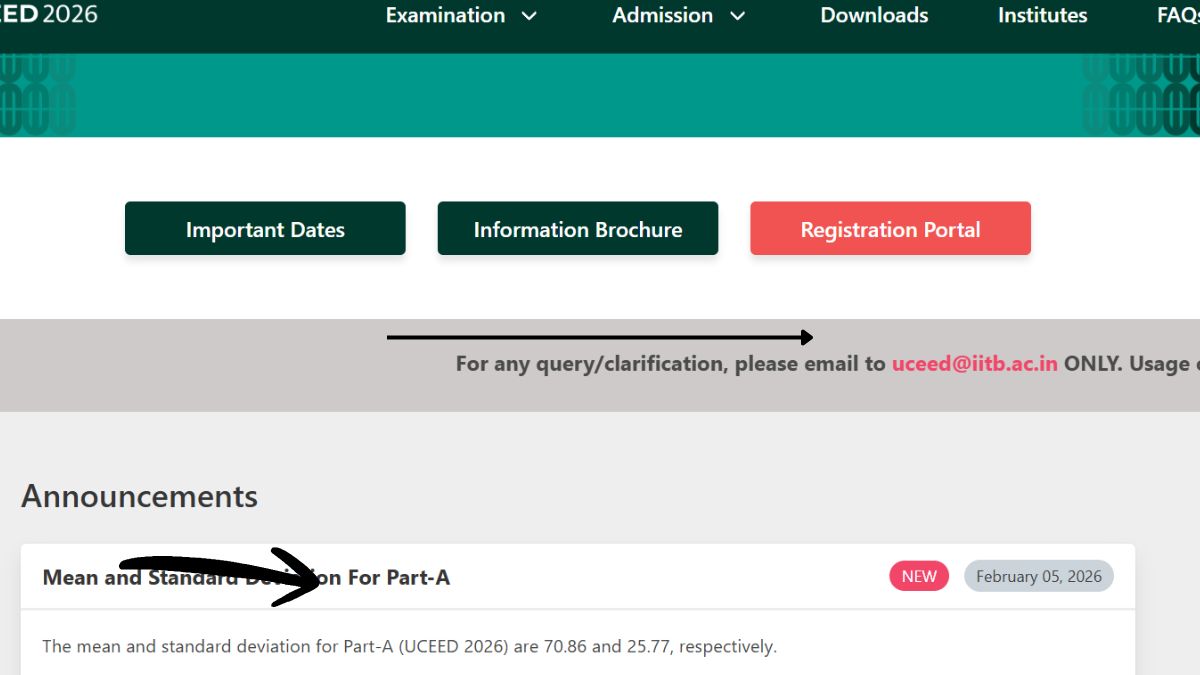Open the Mean and Standard Deviation announcement
Viewport: 1200px width, 675px height.
(246, 578)
